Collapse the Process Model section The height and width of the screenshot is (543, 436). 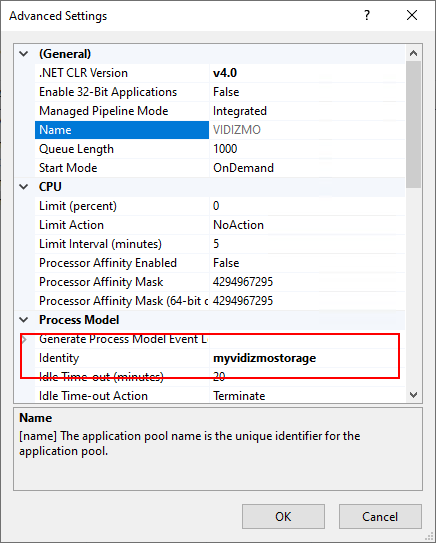24,320
